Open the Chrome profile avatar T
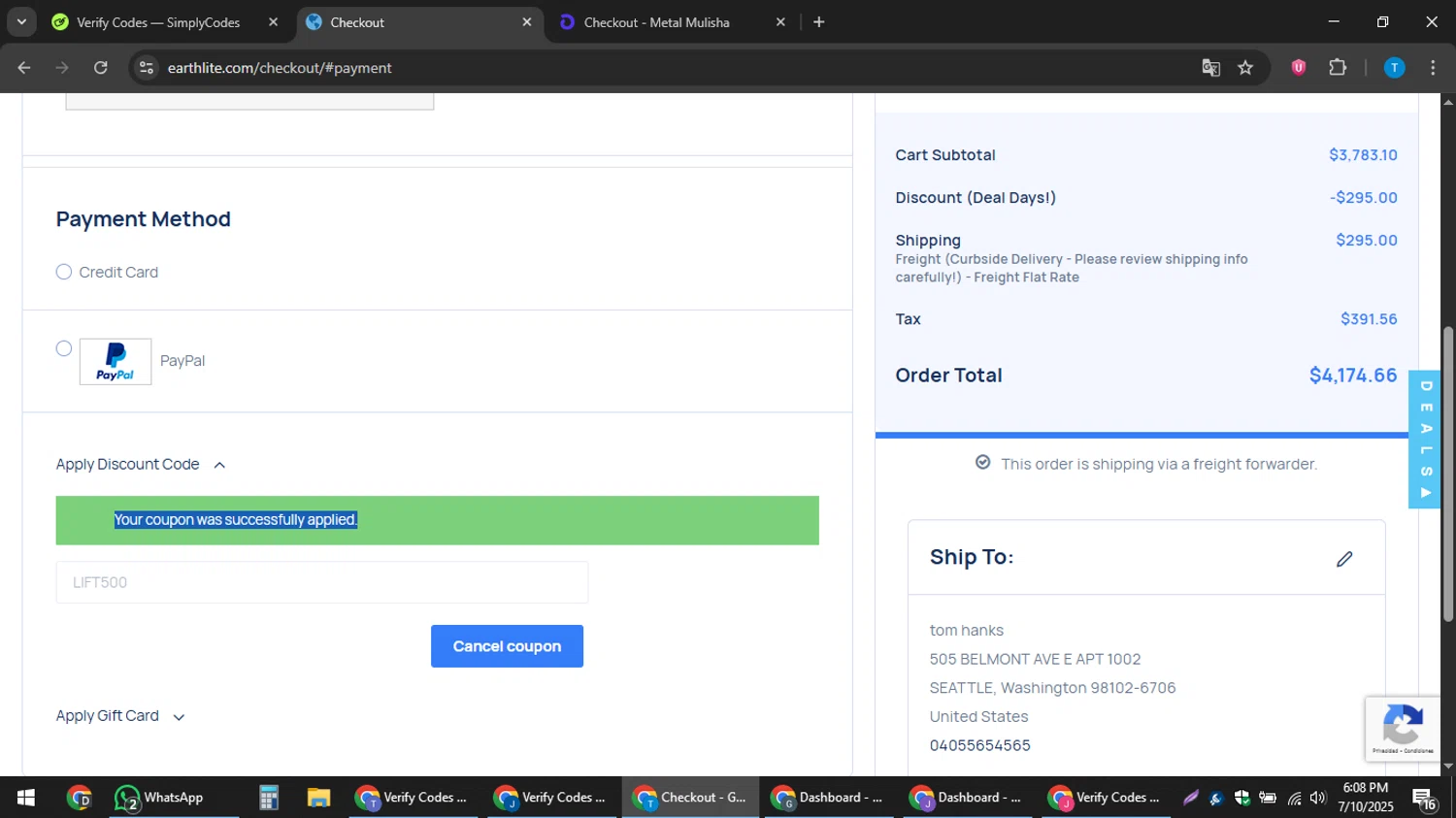The width and height of the screenshot is (1456, 818). [x=1394, y=68]
